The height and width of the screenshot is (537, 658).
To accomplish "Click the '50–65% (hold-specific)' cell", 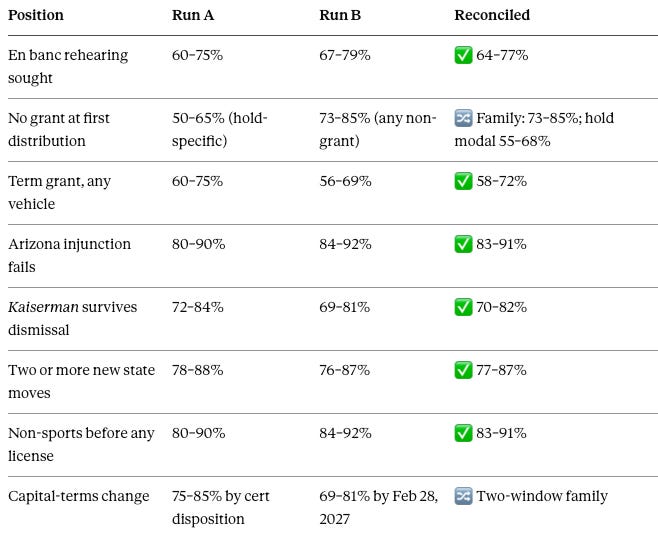I will pos(219,129).
